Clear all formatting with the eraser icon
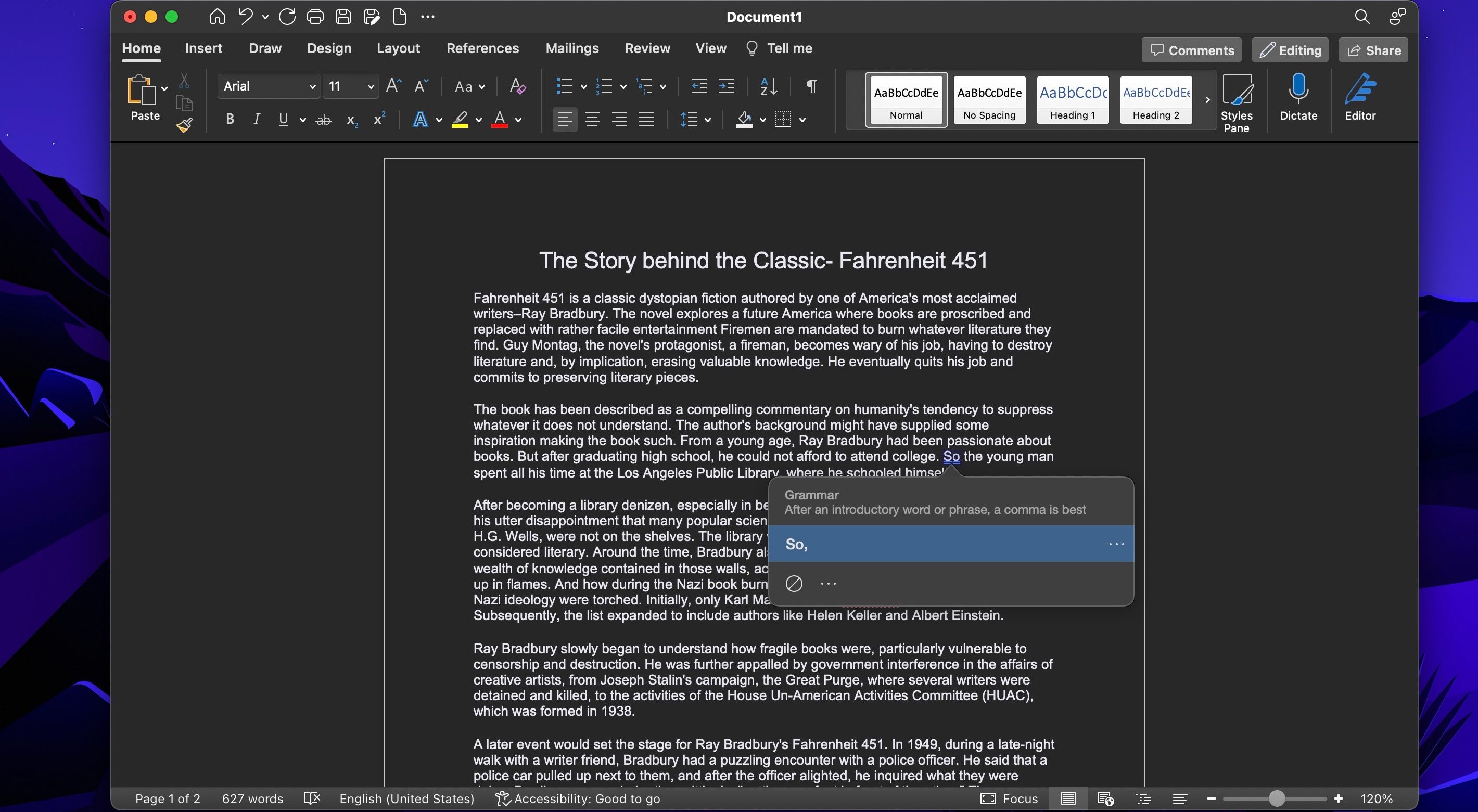 tap(517, 86)
